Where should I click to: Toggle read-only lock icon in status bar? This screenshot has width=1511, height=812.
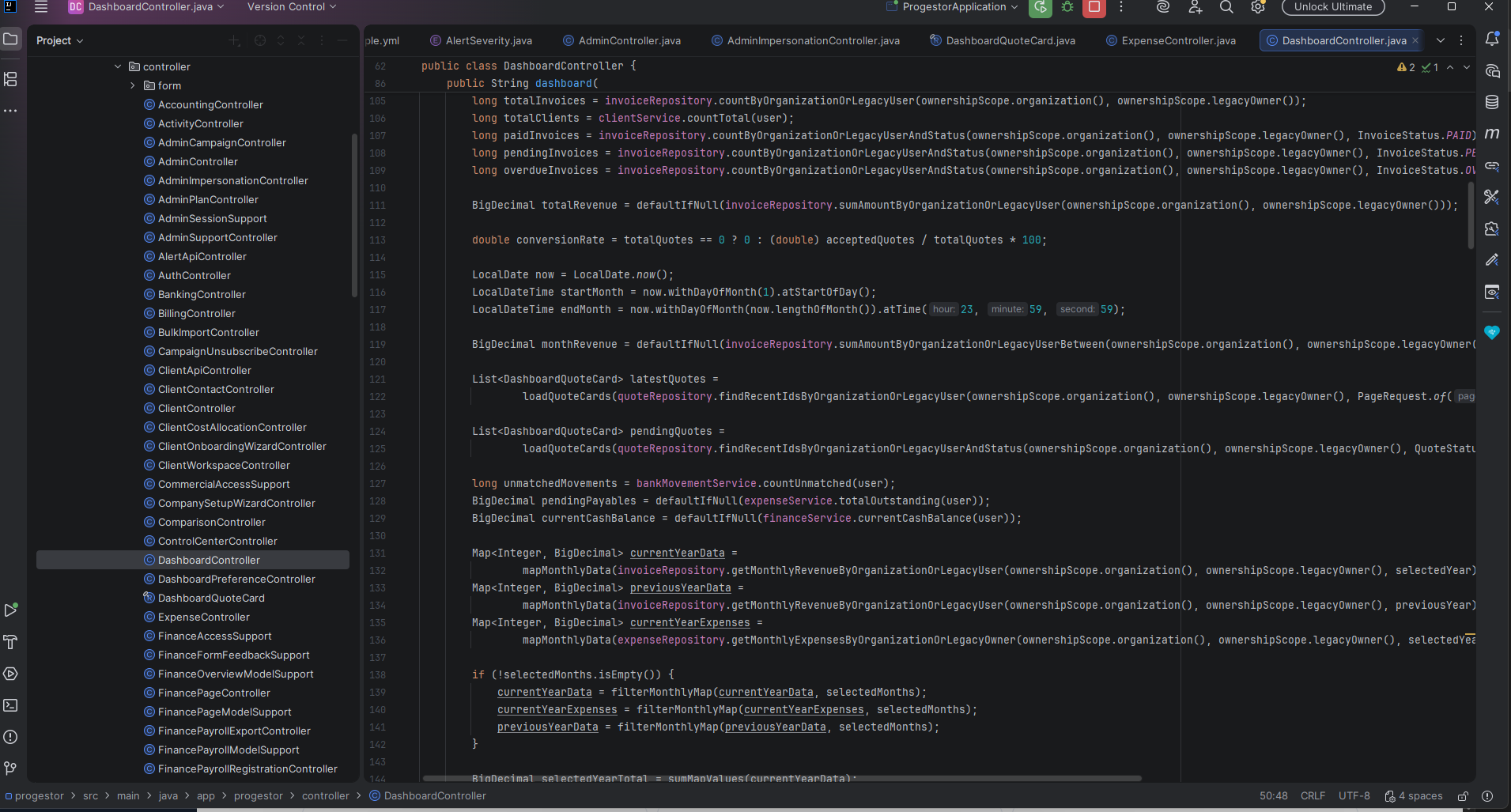click(x=1464, y=796)
